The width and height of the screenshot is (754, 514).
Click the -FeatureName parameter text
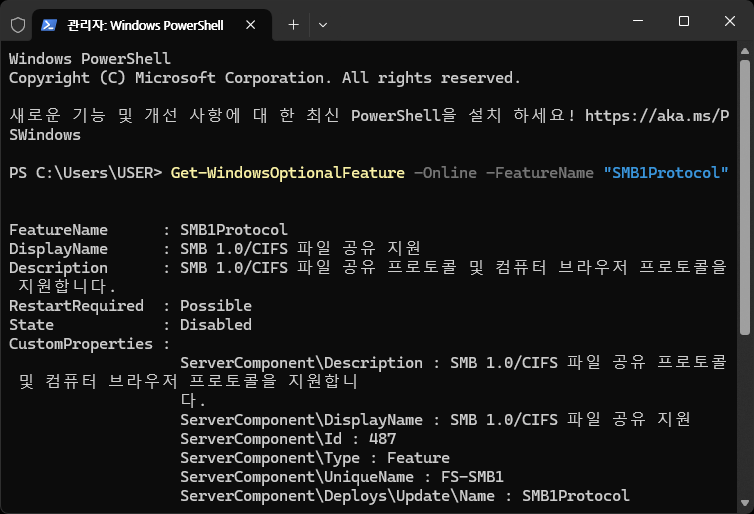click(x=540, y=173)
